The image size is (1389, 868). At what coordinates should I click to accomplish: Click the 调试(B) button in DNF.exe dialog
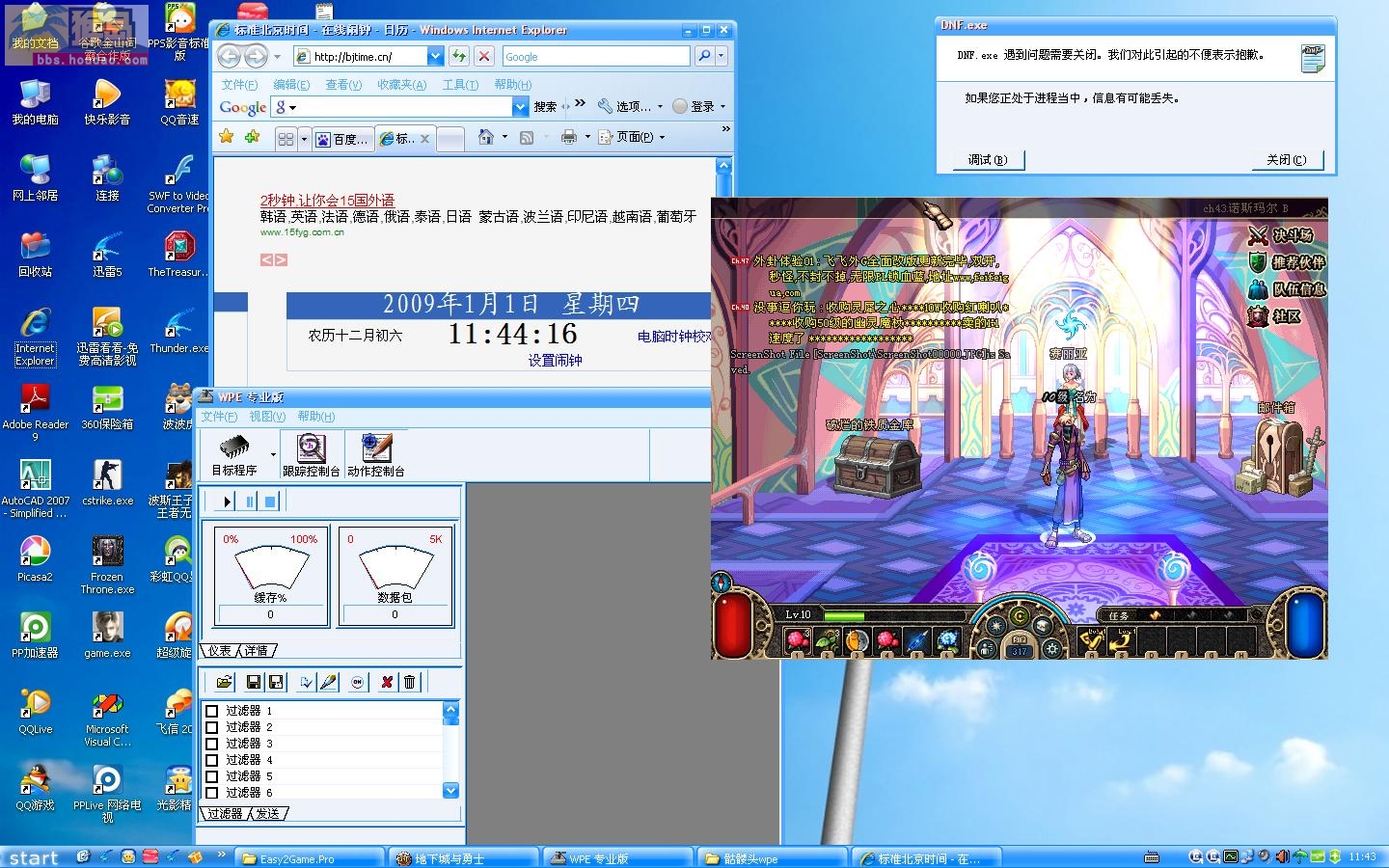(x=987, y=160)
